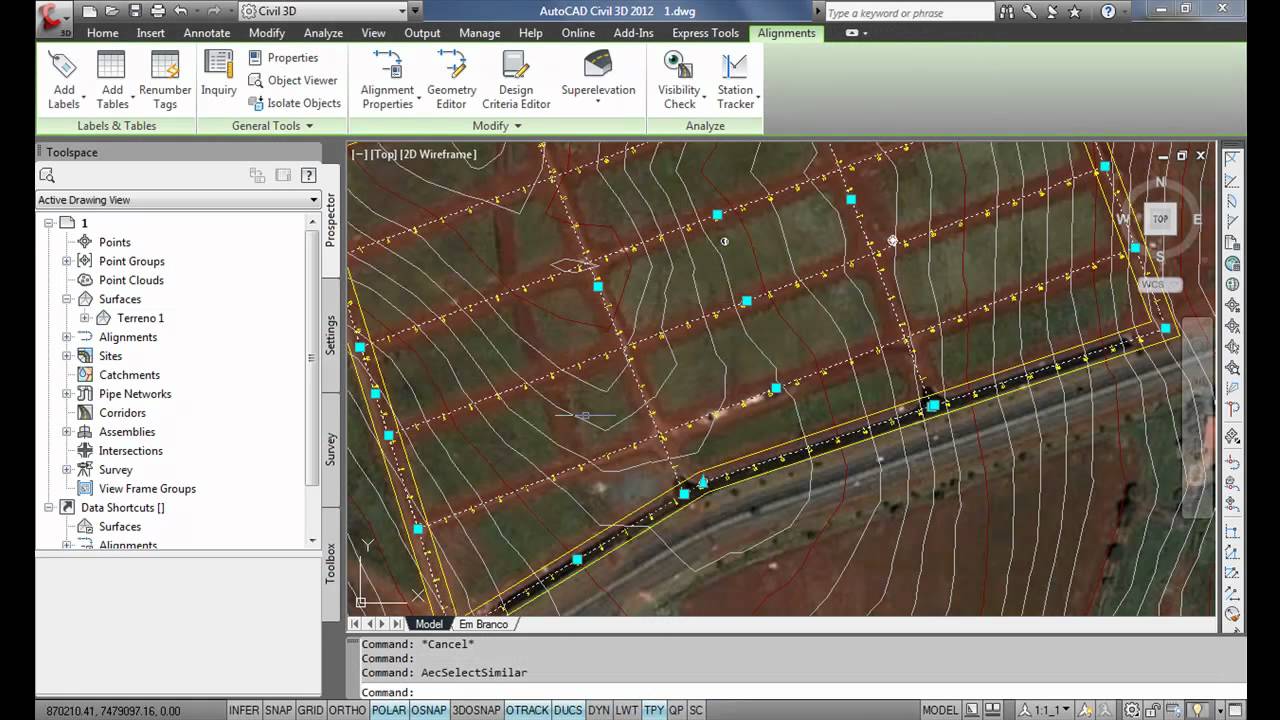
Task: Select Catchments in the Prospector tree
Action: point(129,375)
